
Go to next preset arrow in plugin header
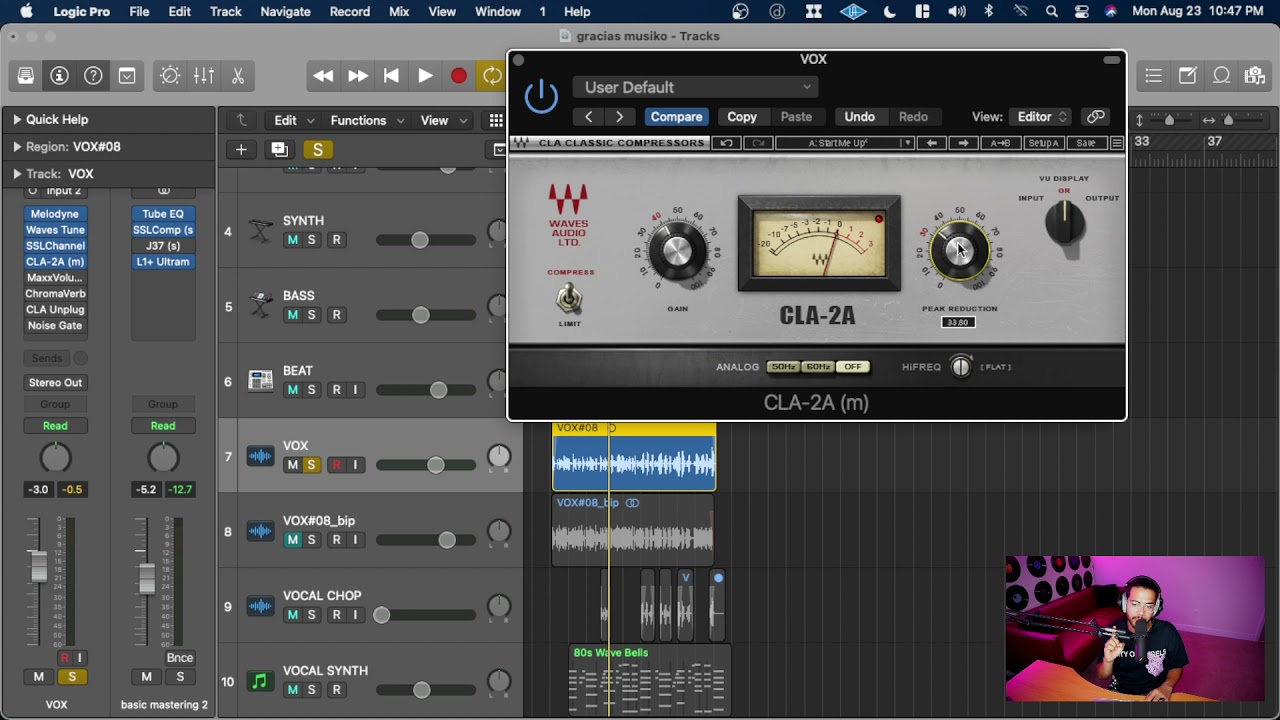pyautogui.click(x=620, y=117)
